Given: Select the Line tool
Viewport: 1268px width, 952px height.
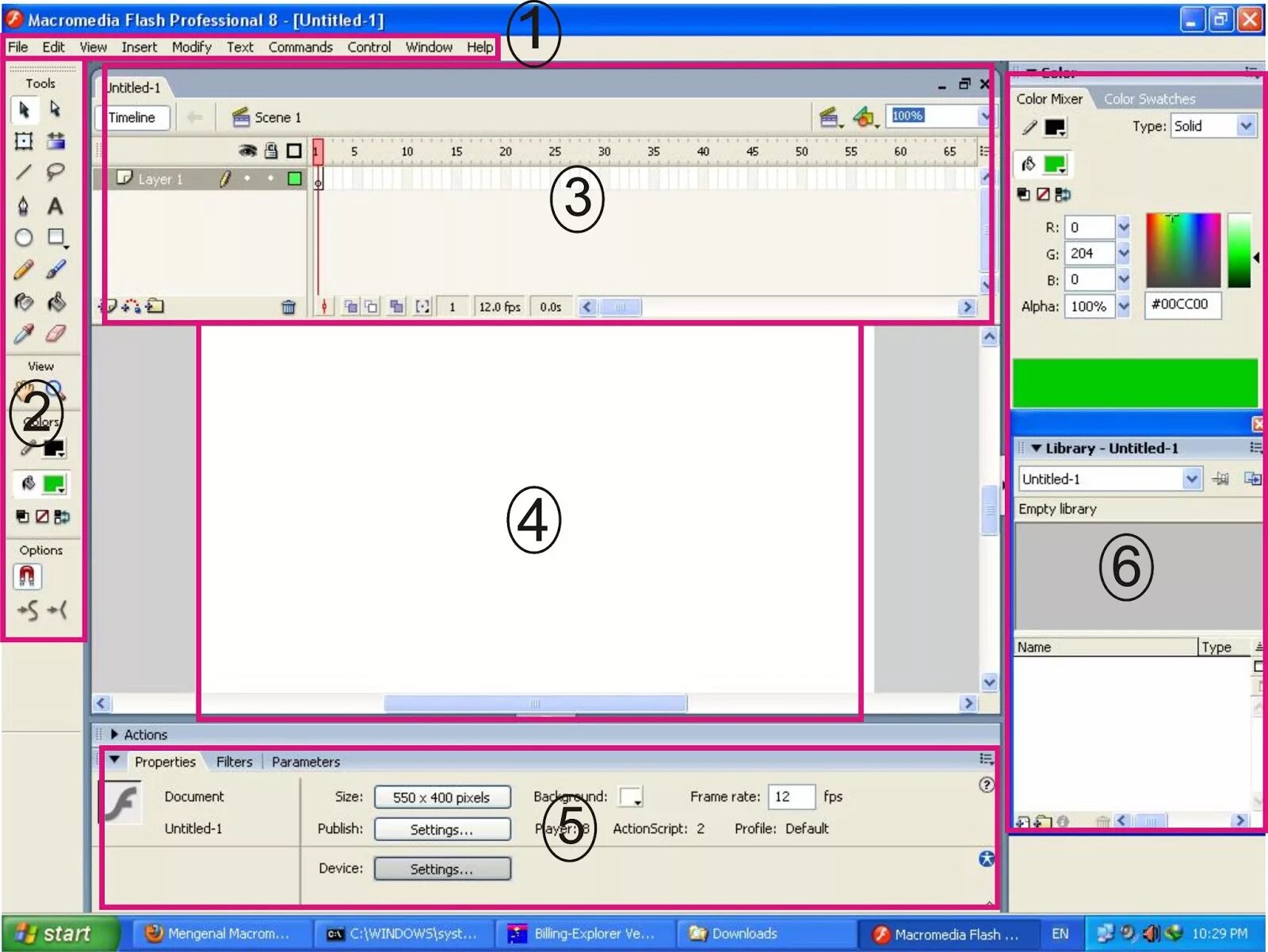Looking at the screenshot, I should (x=24, y=172).
